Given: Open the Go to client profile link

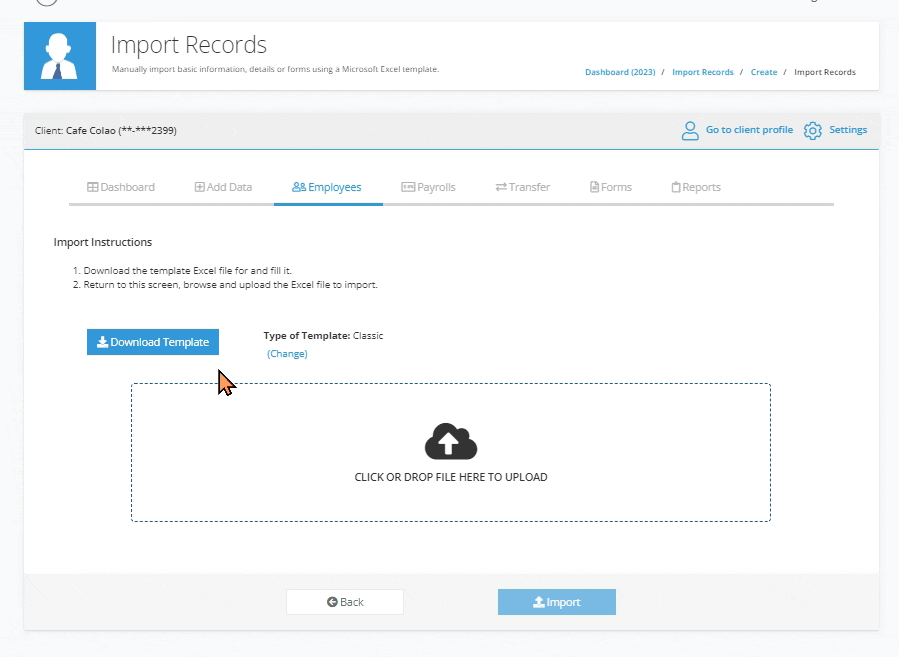Looking at the screenshot, I should click(749, 130).
